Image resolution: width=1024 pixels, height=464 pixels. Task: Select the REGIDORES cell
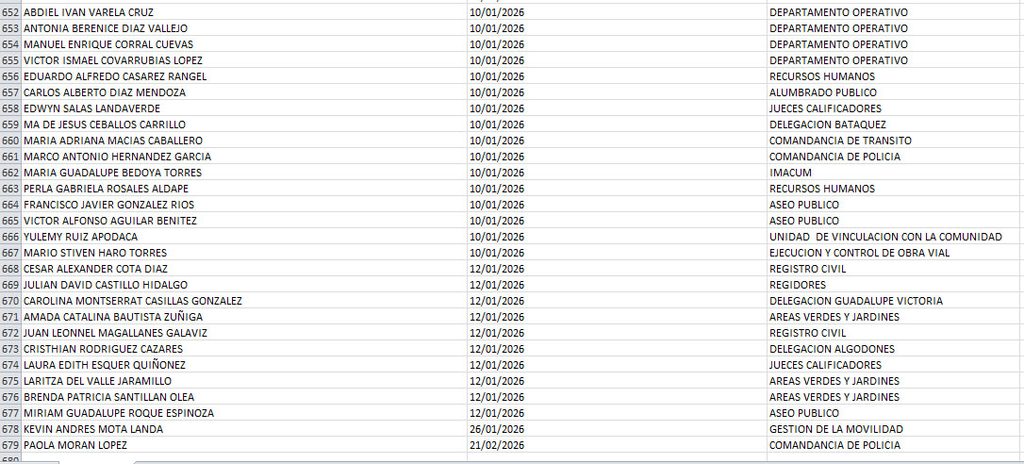895,284
